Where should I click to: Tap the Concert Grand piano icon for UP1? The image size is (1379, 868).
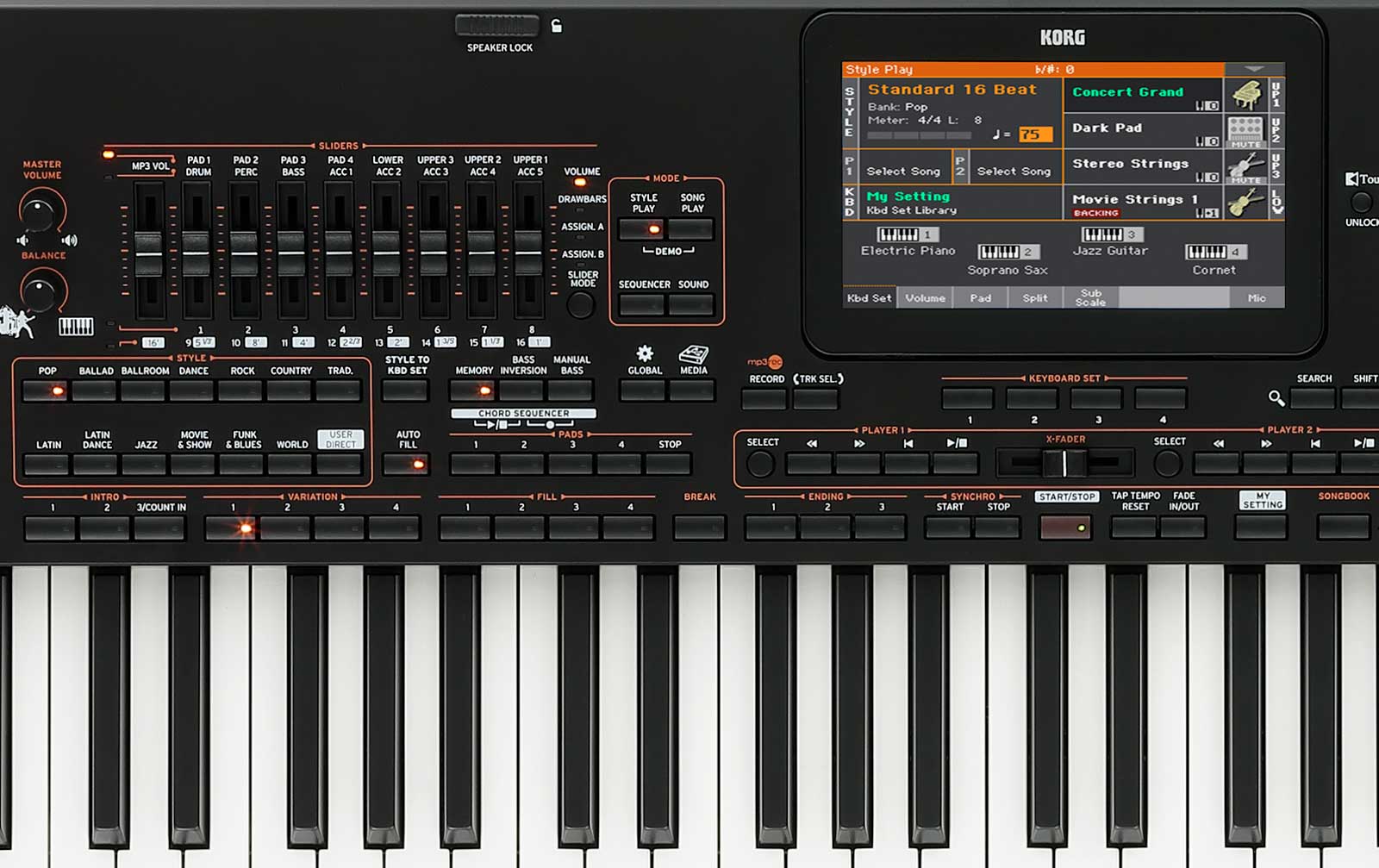point(1245,94)
